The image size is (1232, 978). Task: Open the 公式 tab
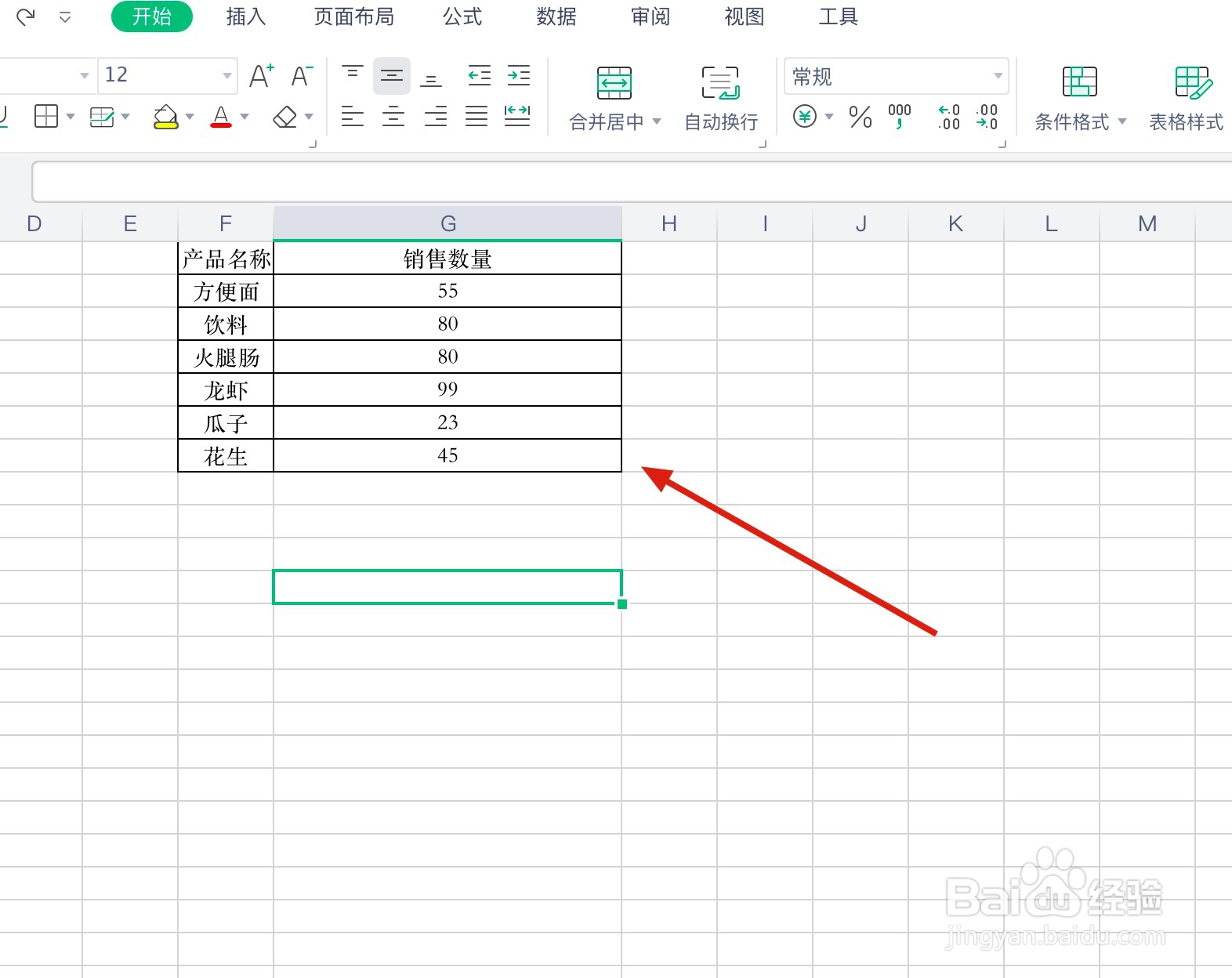pos(462,16)
